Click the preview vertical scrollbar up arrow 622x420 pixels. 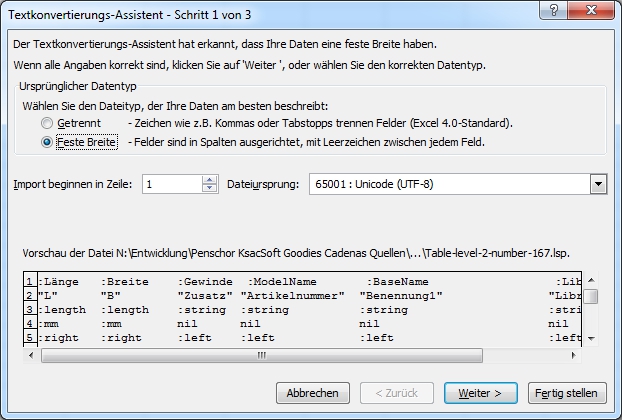pos(592,278)
